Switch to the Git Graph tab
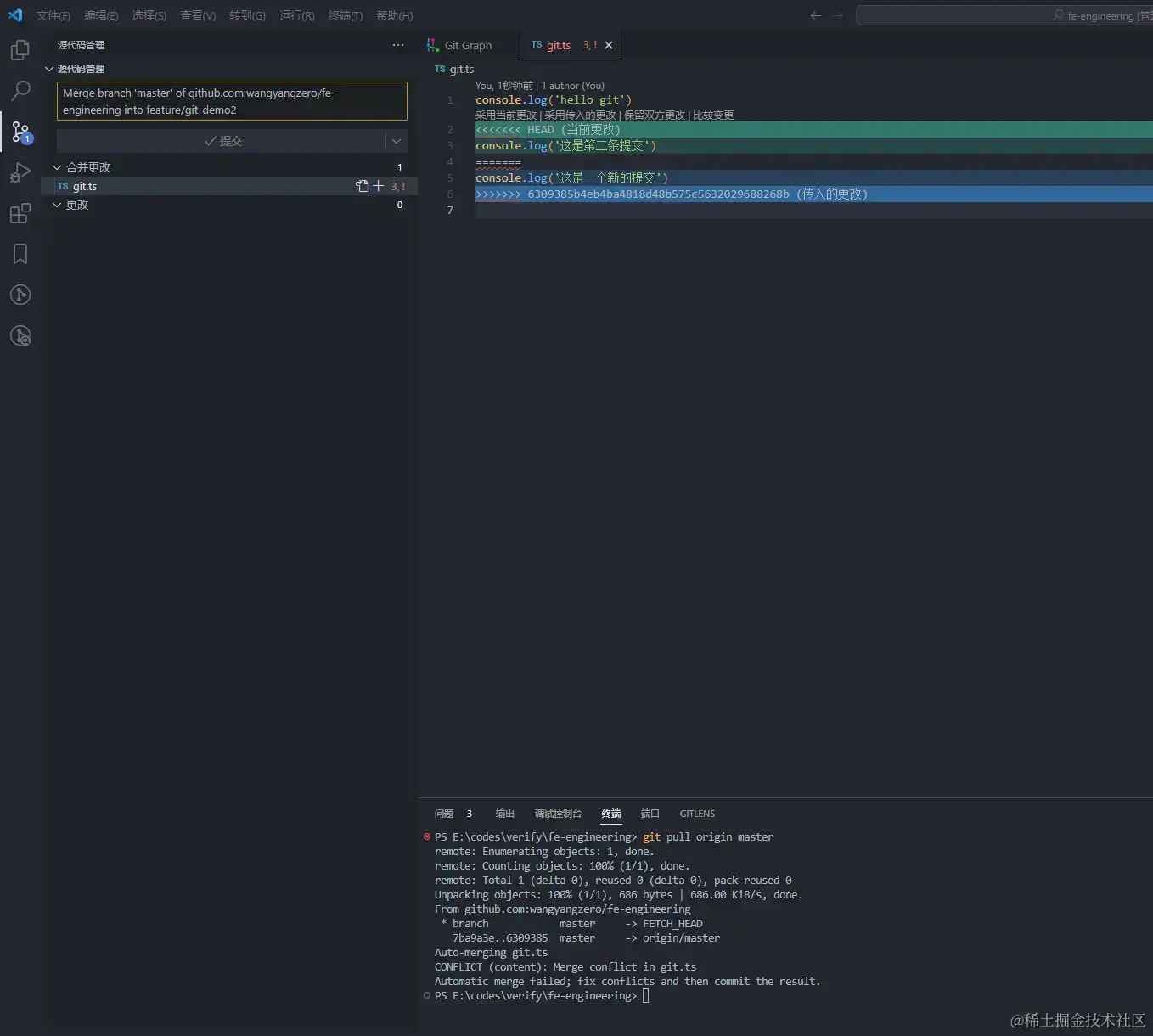1153x1036 pixels. (468, 45)
